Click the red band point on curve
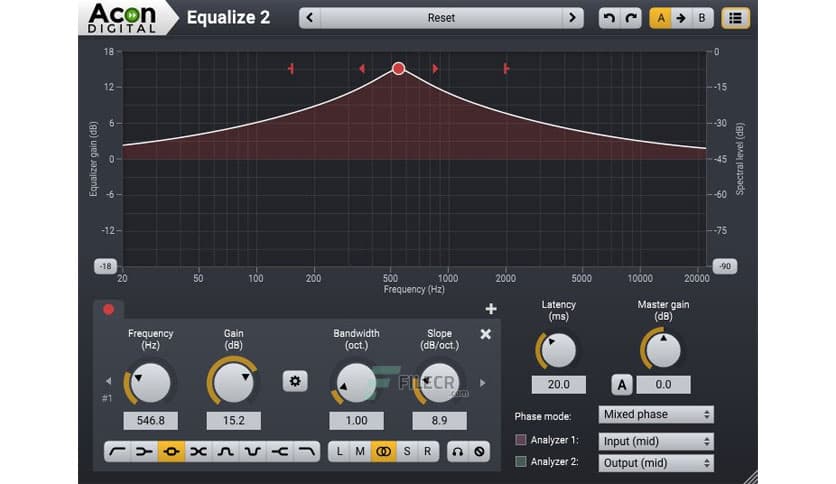This screenshot has height=484, width=836. tap(398, 68)
